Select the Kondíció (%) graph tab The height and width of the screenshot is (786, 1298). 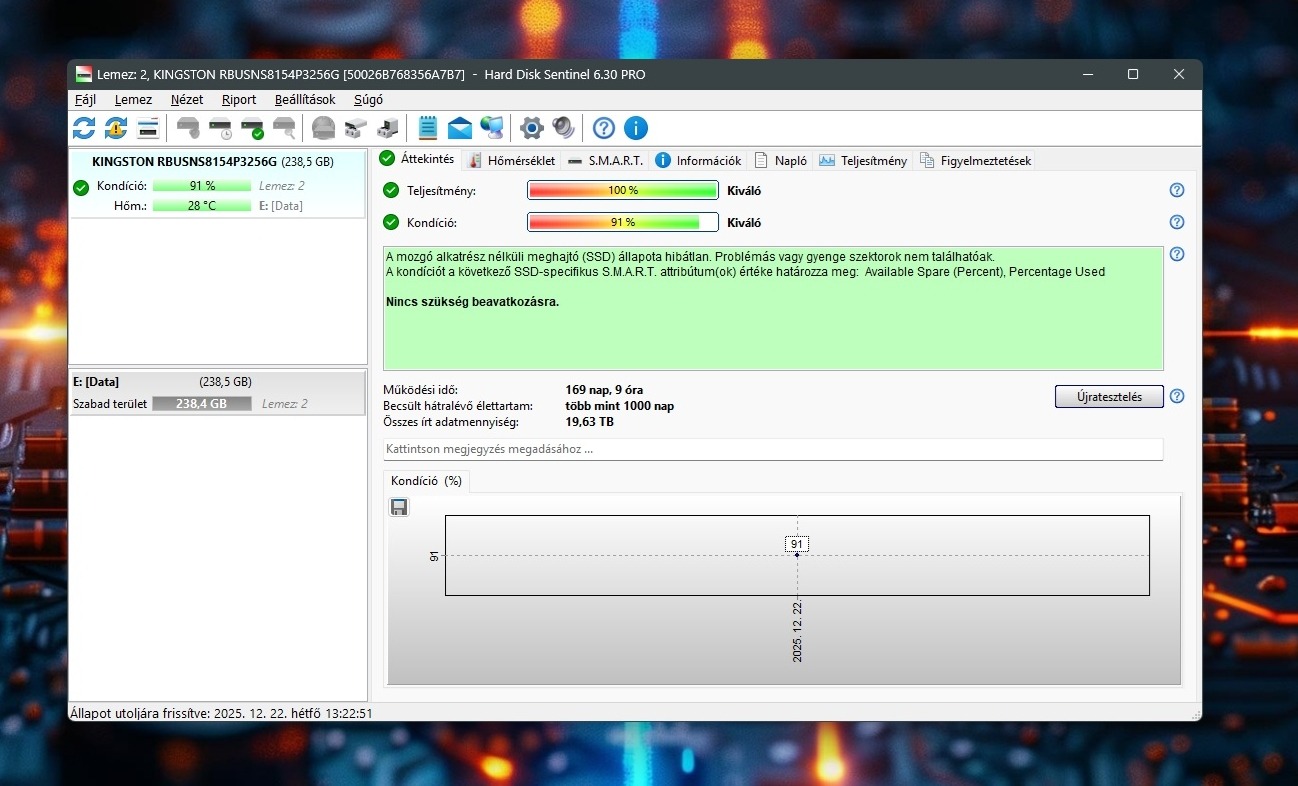point(427,481)
